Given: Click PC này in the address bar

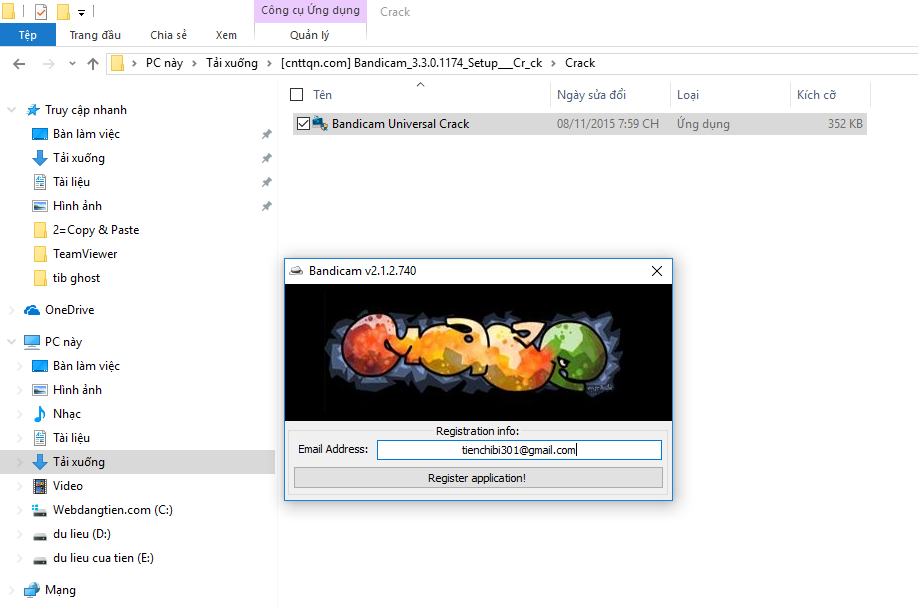Looking at the screenshot, I should click(x=165, y=63).
